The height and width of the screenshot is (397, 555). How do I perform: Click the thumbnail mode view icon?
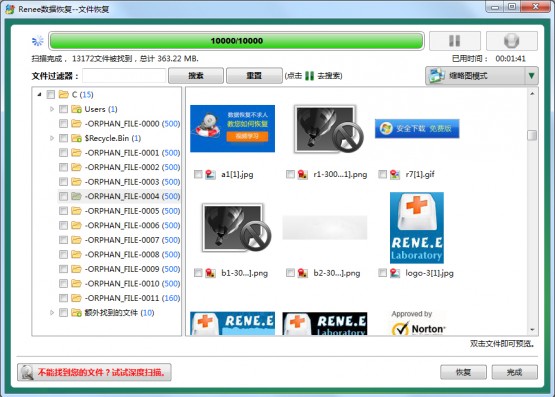[x=437, y=76]
